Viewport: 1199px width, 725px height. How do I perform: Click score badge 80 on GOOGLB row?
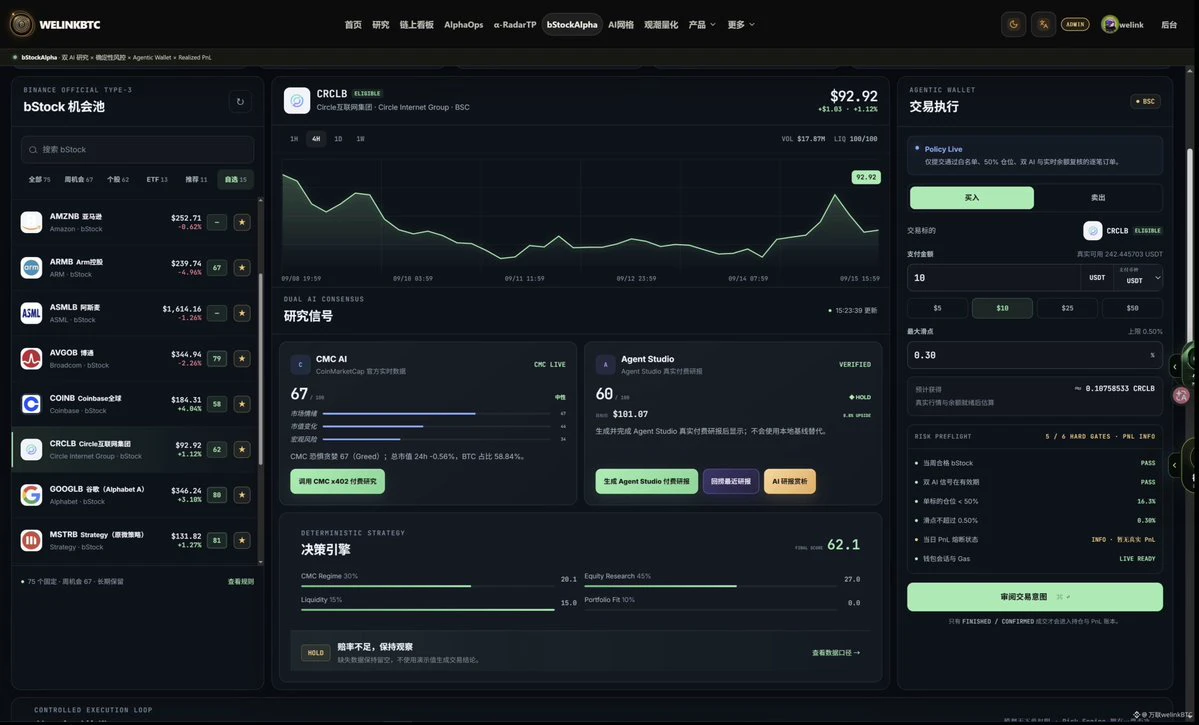(x=217, y=495)
